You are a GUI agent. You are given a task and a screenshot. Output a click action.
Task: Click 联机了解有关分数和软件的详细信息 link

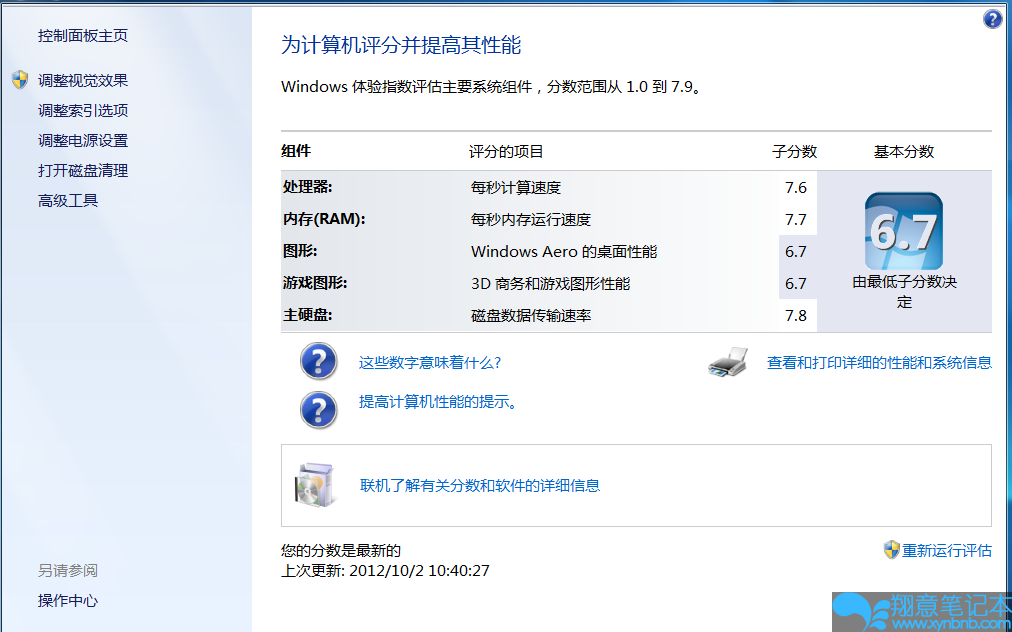click(x=480, y=485)
